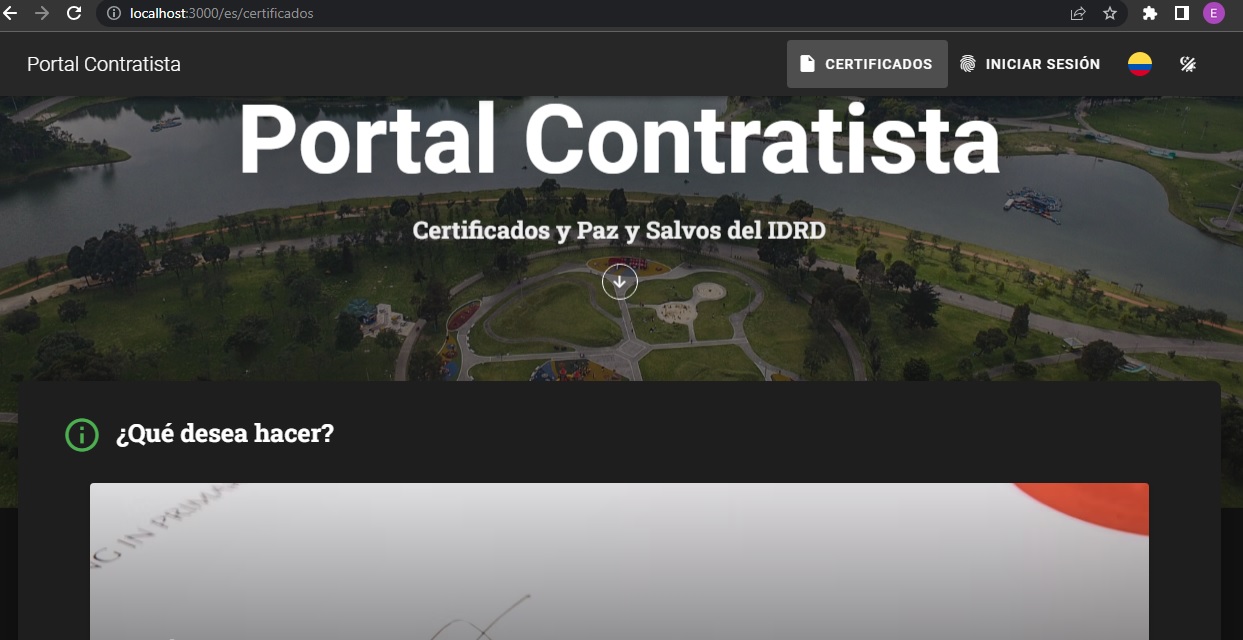The image size is (1243, 640).
Task: Toggle the dark/light theme icon in navbar
Action: 1187,64
